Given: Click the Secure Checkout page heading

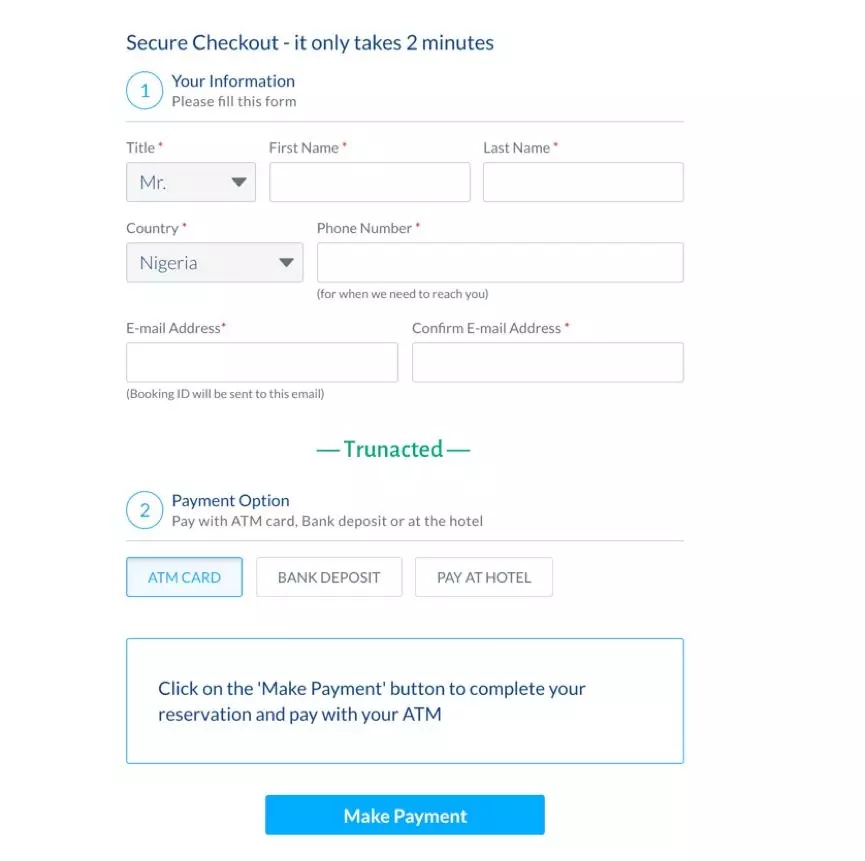Looking at the screenshot, I should (310, 43).
